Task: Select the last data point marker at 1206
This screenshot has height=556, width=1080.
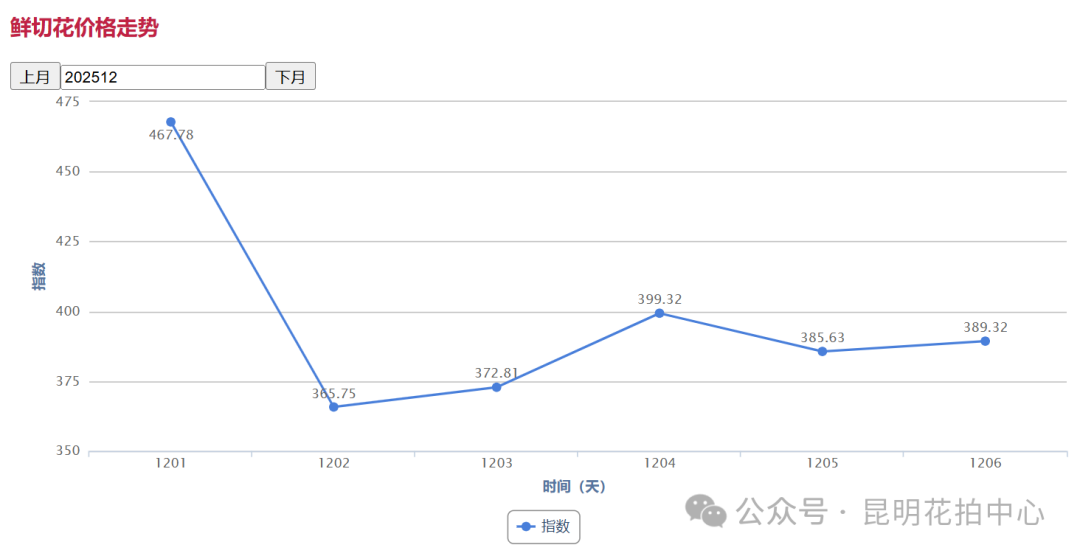Action: [x=985, y=341]
